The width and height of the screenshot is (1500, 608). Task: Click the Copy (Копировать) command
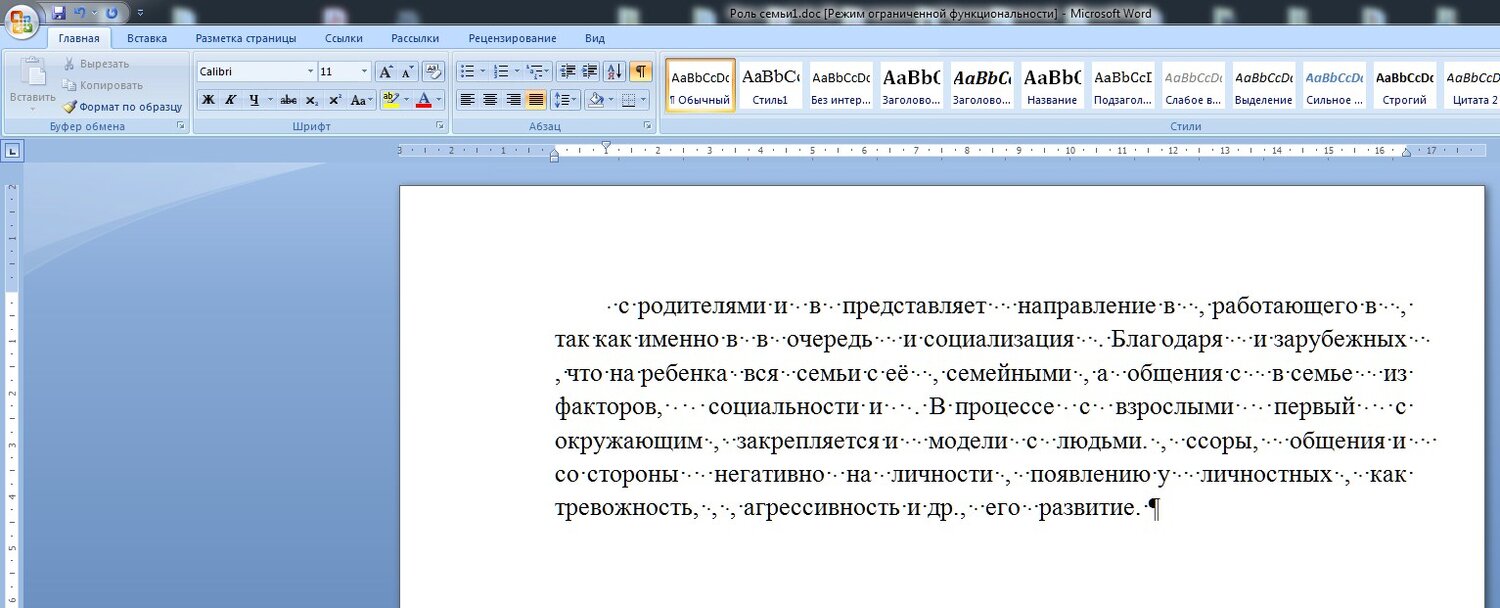(102, 85)
